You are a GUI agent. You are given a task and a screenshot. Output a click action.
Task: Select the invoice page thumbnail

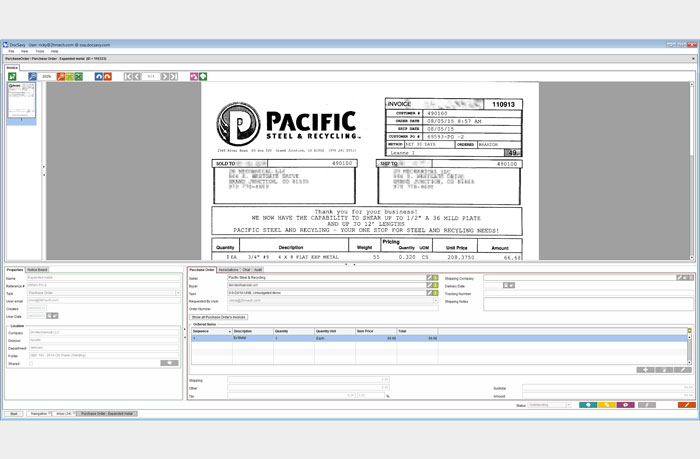coord(21,100)
